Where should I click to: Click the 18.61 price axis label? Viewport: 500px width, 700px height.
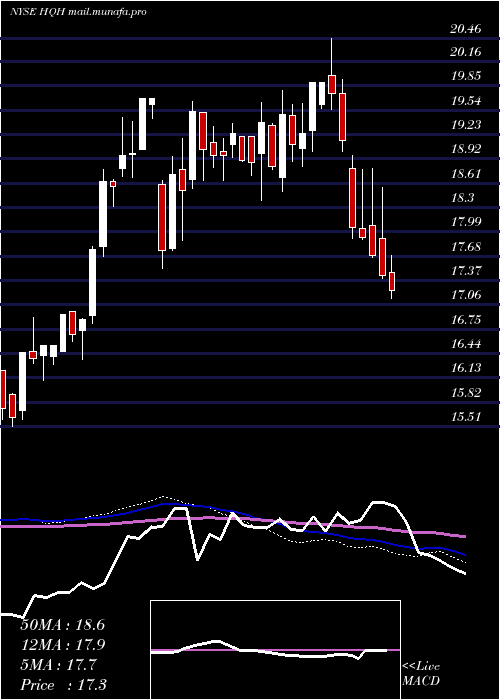click(x=466, y=174)
